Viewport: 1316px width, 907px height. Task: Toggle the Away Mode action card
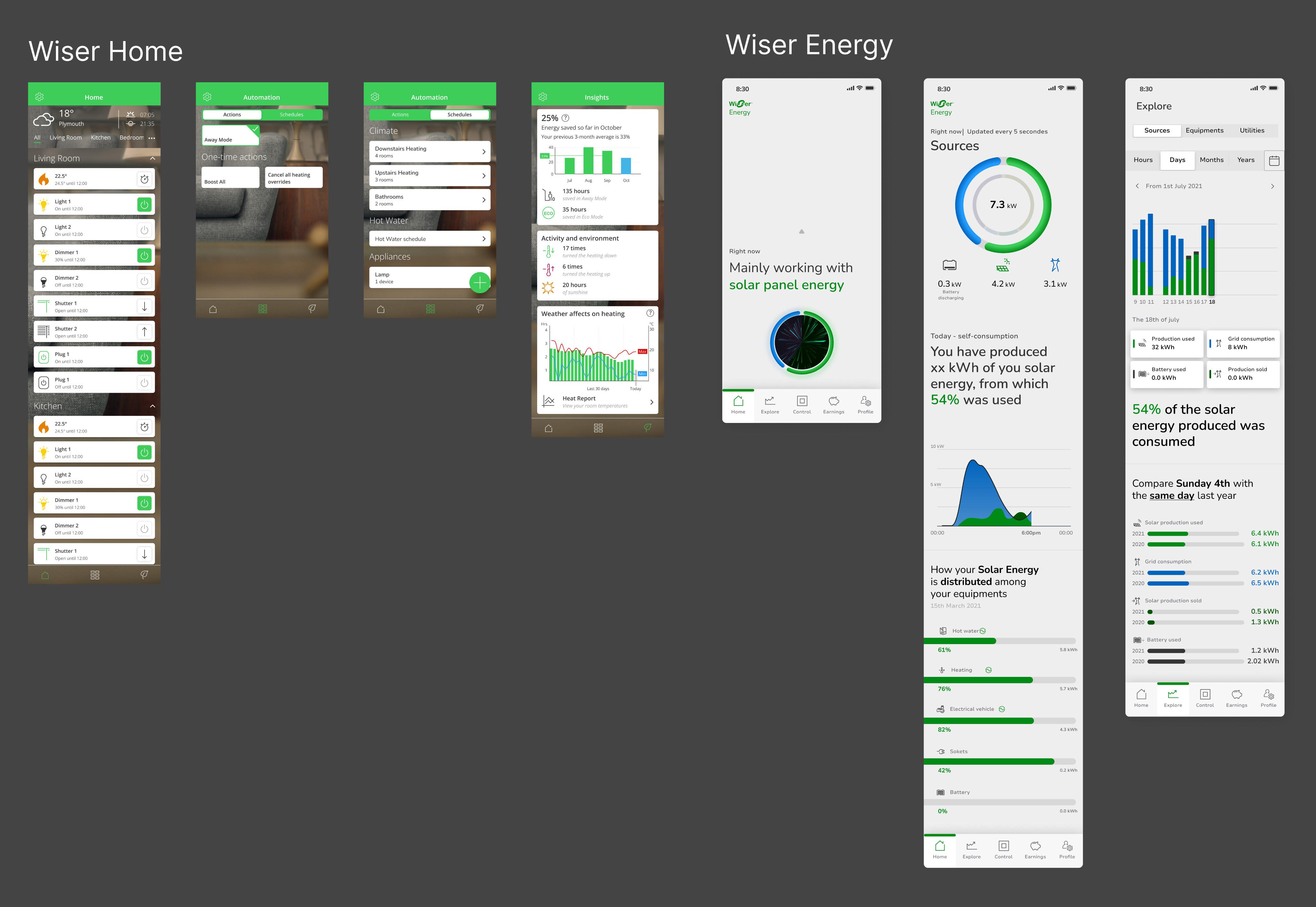click(231, 135)
